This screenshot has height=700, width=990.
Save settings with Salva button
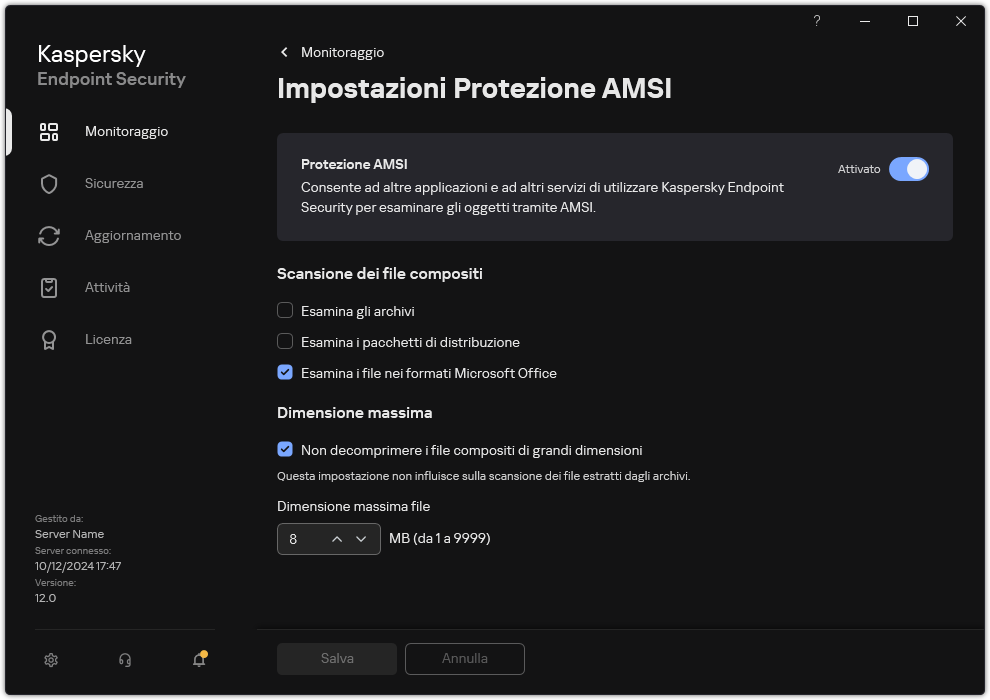point(336,658)
